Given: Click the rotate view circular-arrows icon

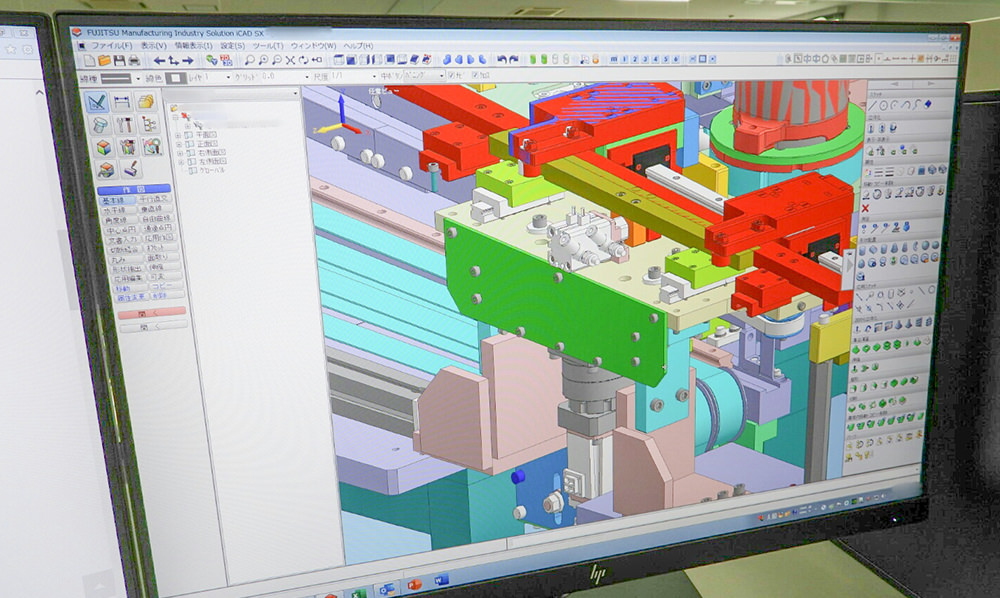Looking at the screenshot, I should (x=304, y=60).
